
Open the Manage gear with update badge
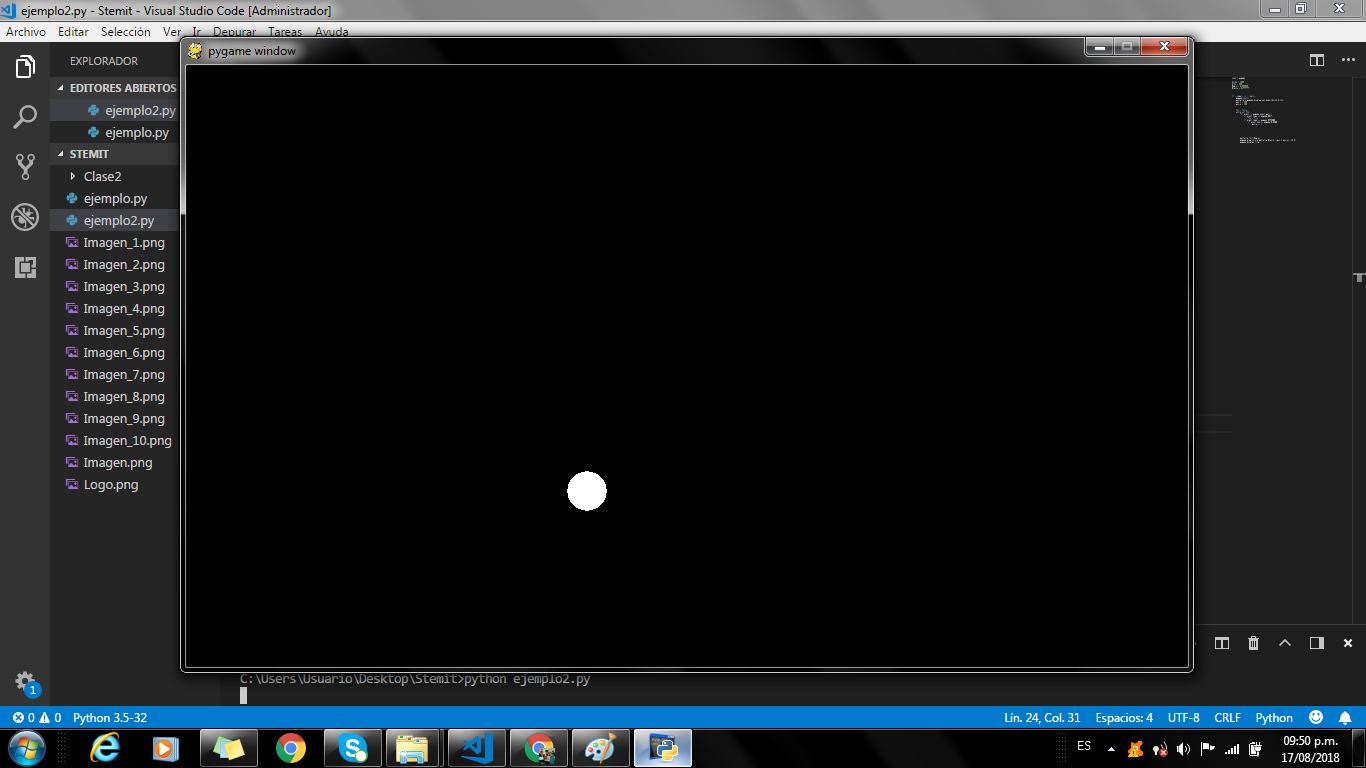[x=25, y=683]
